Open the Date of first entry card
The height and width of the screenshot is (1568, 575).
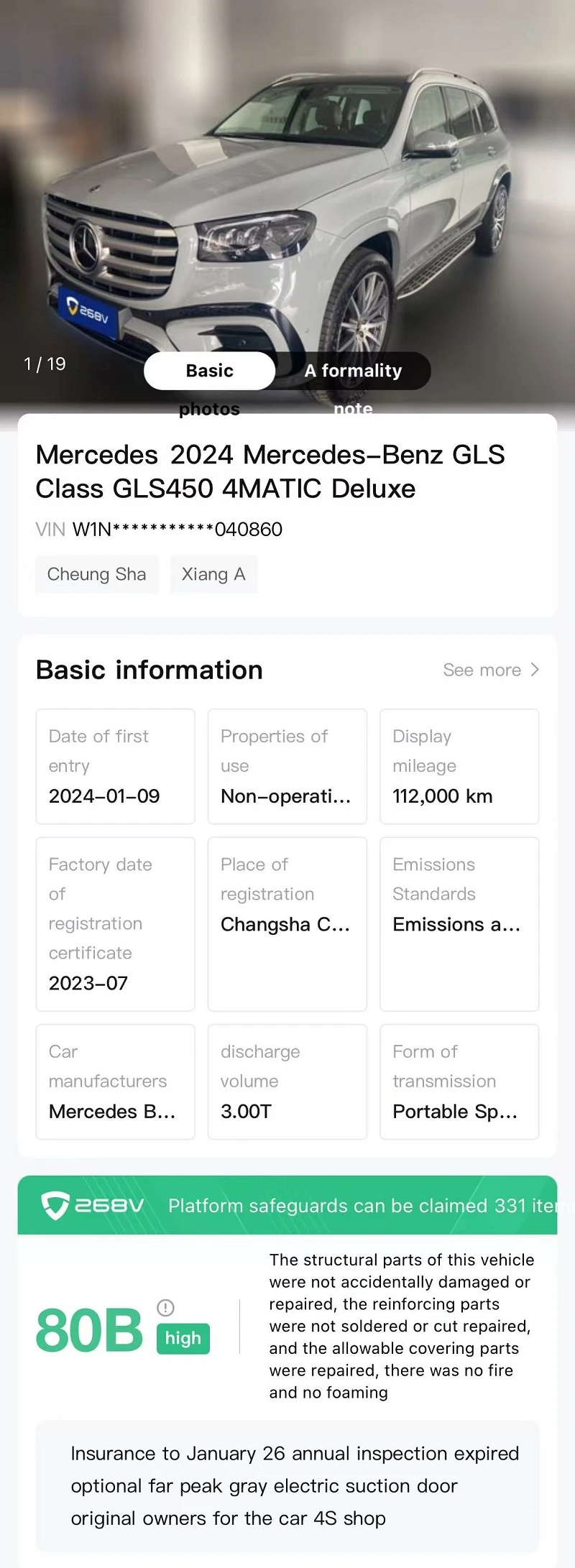[116, 766]
